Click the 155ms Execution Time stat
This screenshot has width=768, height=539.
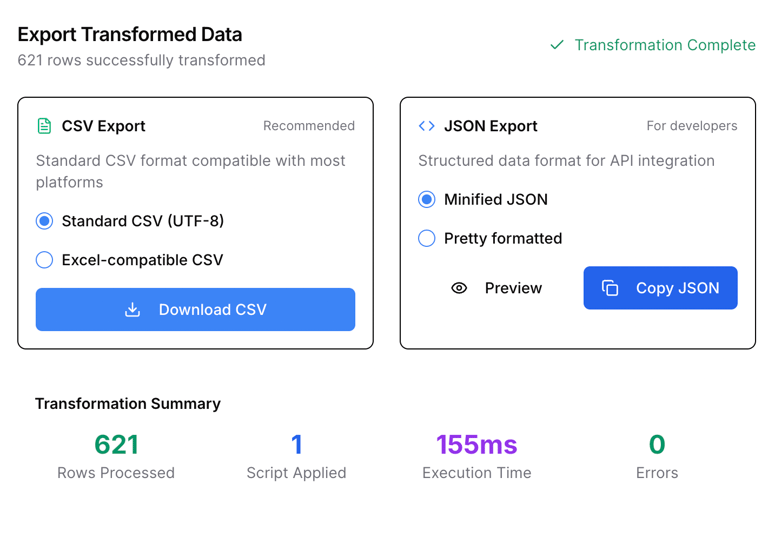click(x=477, y=456)
